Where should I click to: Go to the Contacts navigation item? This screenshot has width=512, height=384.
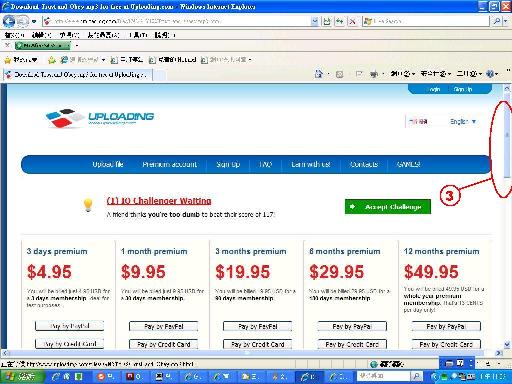click(364, 164)
